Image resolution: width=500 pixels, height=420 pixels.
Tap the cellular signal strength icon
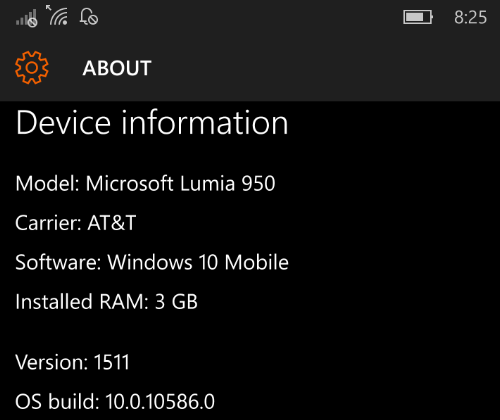tap(26, 18)
